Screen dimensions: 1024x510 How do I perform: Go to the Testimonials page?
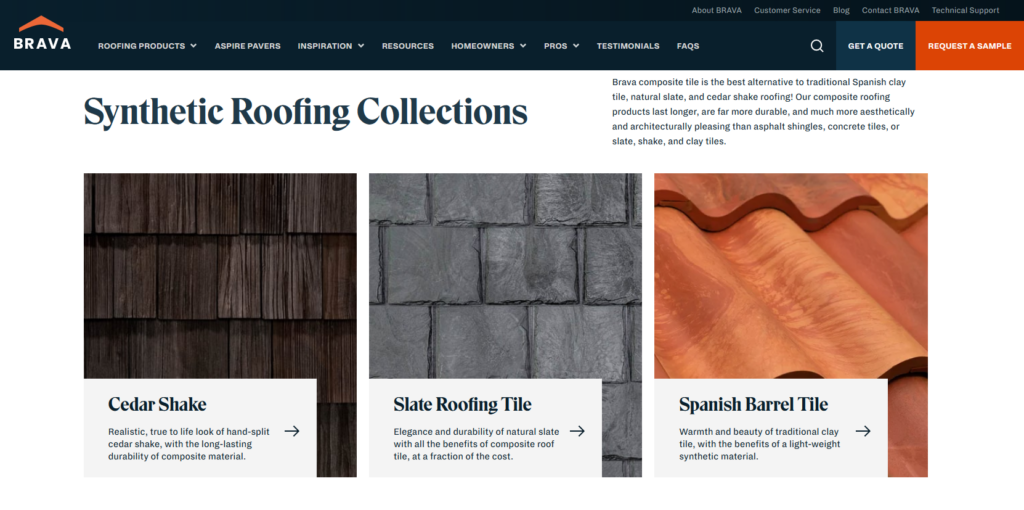click(x=628, y=46)
